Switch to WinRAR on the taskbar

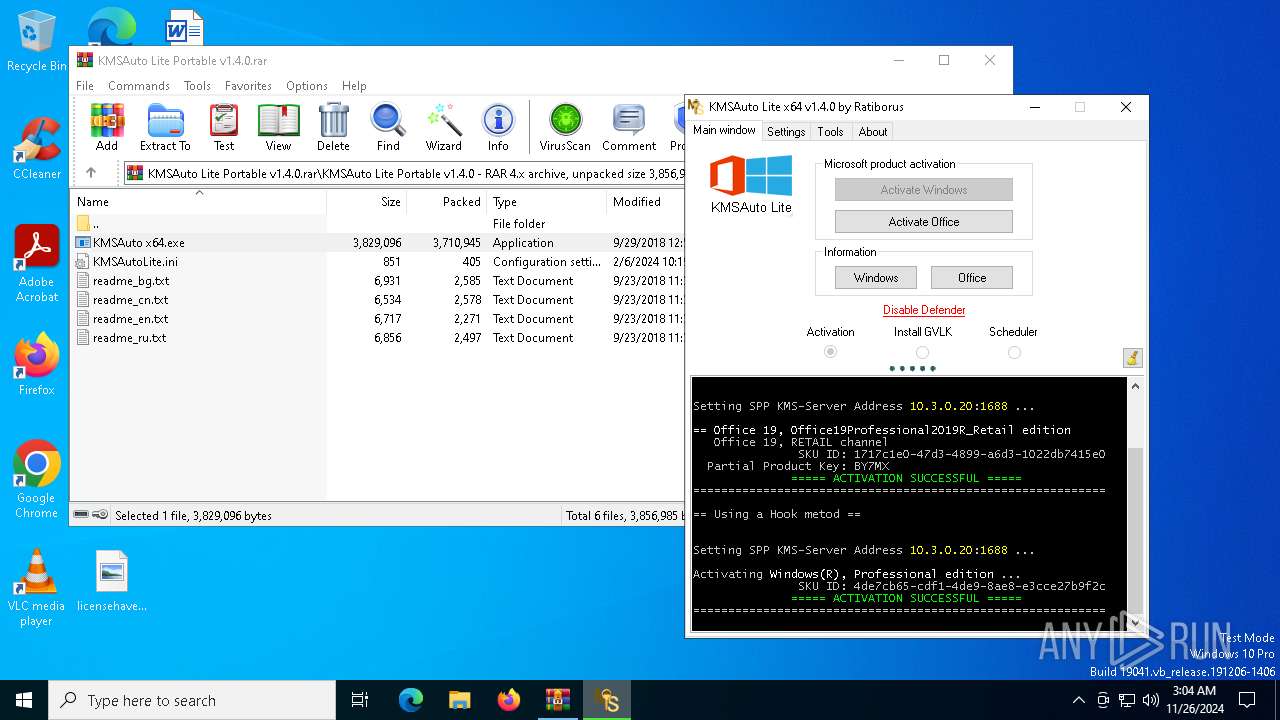pyautogui.click(x=558, y=700)
